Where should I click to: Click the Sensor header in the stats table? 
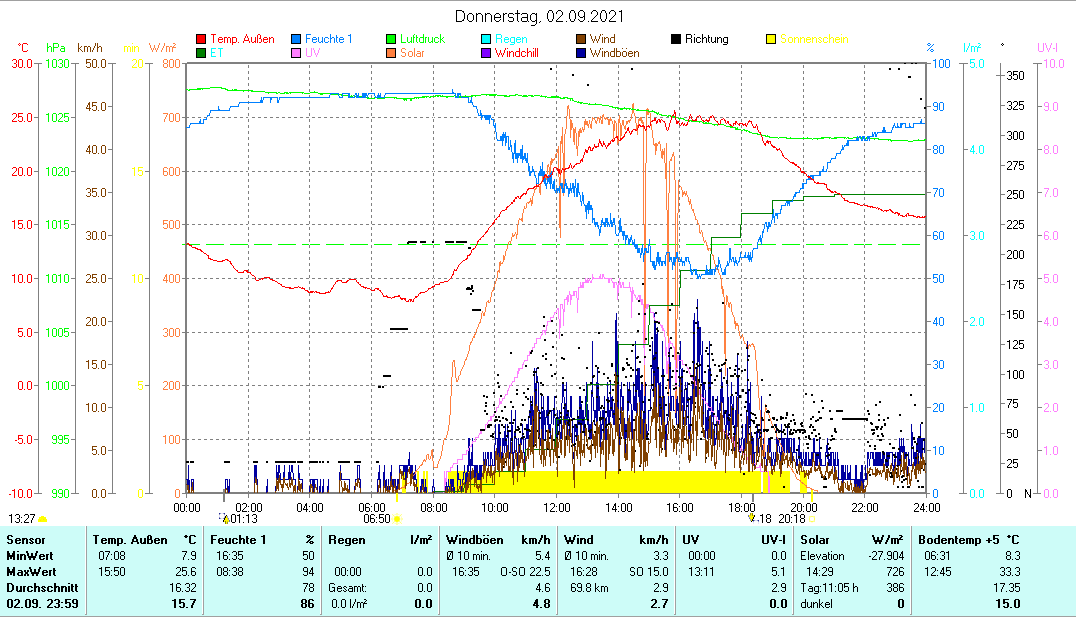coord(26,540)
